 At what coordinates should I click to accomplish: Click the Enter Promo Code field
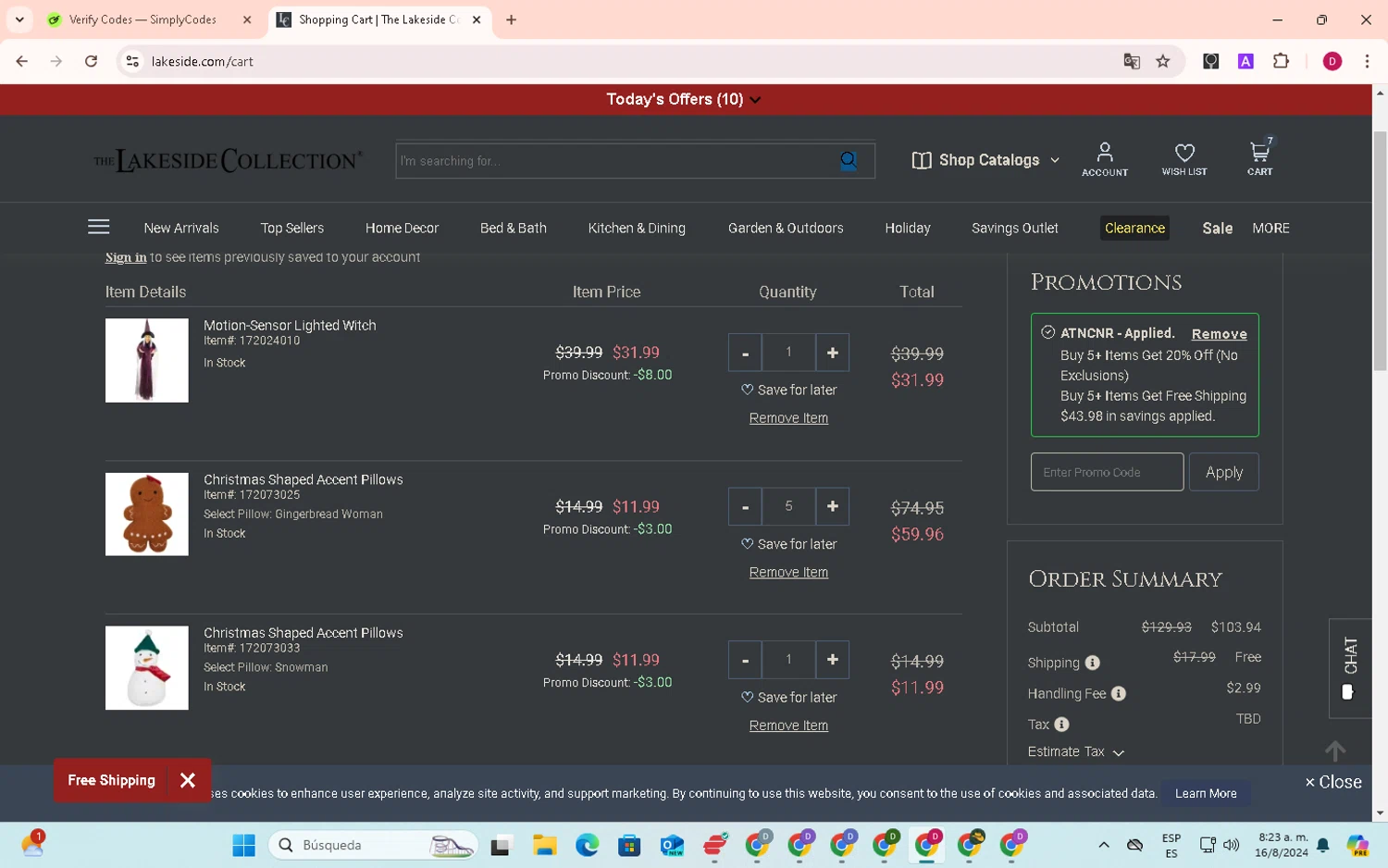pos(1107,472)
